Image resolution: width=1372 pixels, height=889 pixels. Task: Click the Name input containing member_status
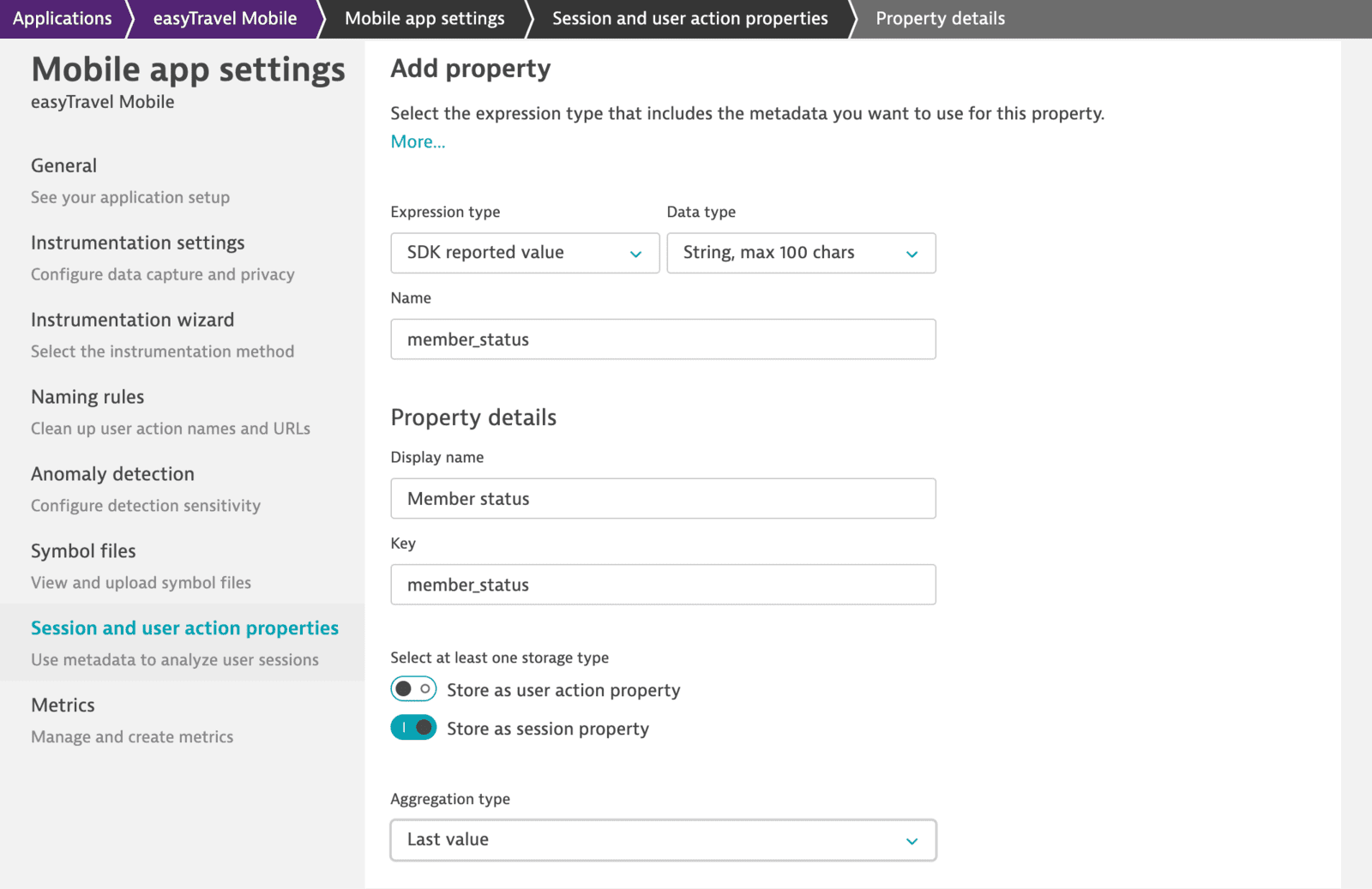pos(663,339)
